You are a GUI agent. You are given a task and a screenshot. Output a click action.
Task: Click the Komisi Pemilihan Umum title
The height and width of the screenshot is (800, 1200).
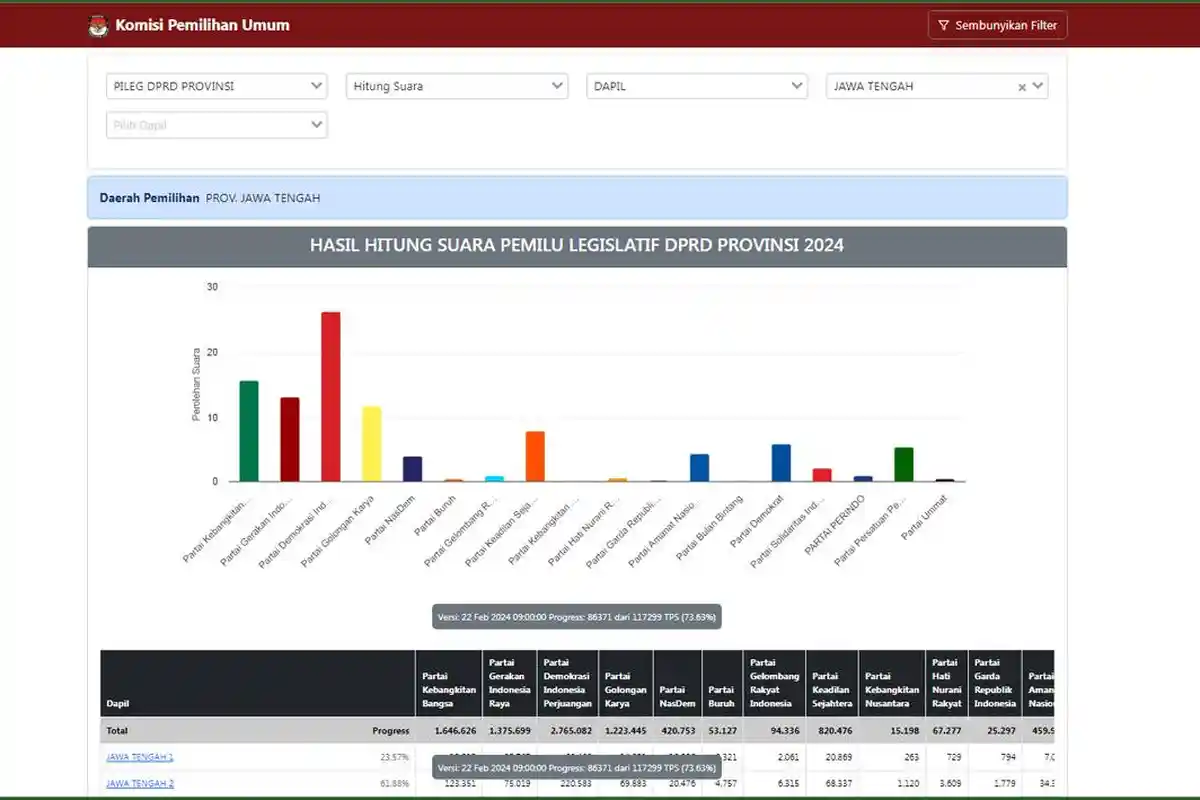tap(202, 25)
